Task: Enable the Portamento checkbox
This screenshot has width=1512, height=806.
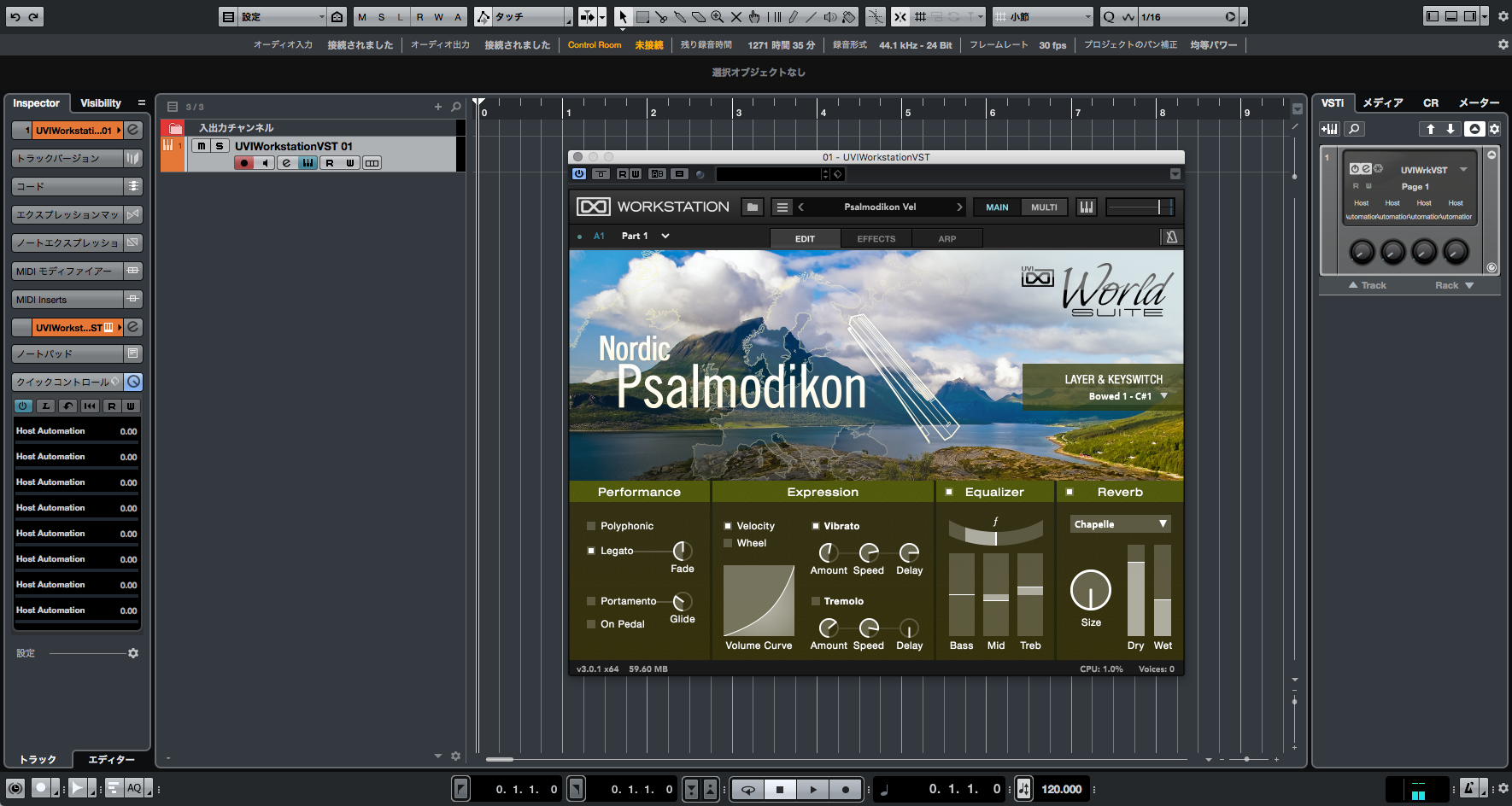Action: pos(591,601)
